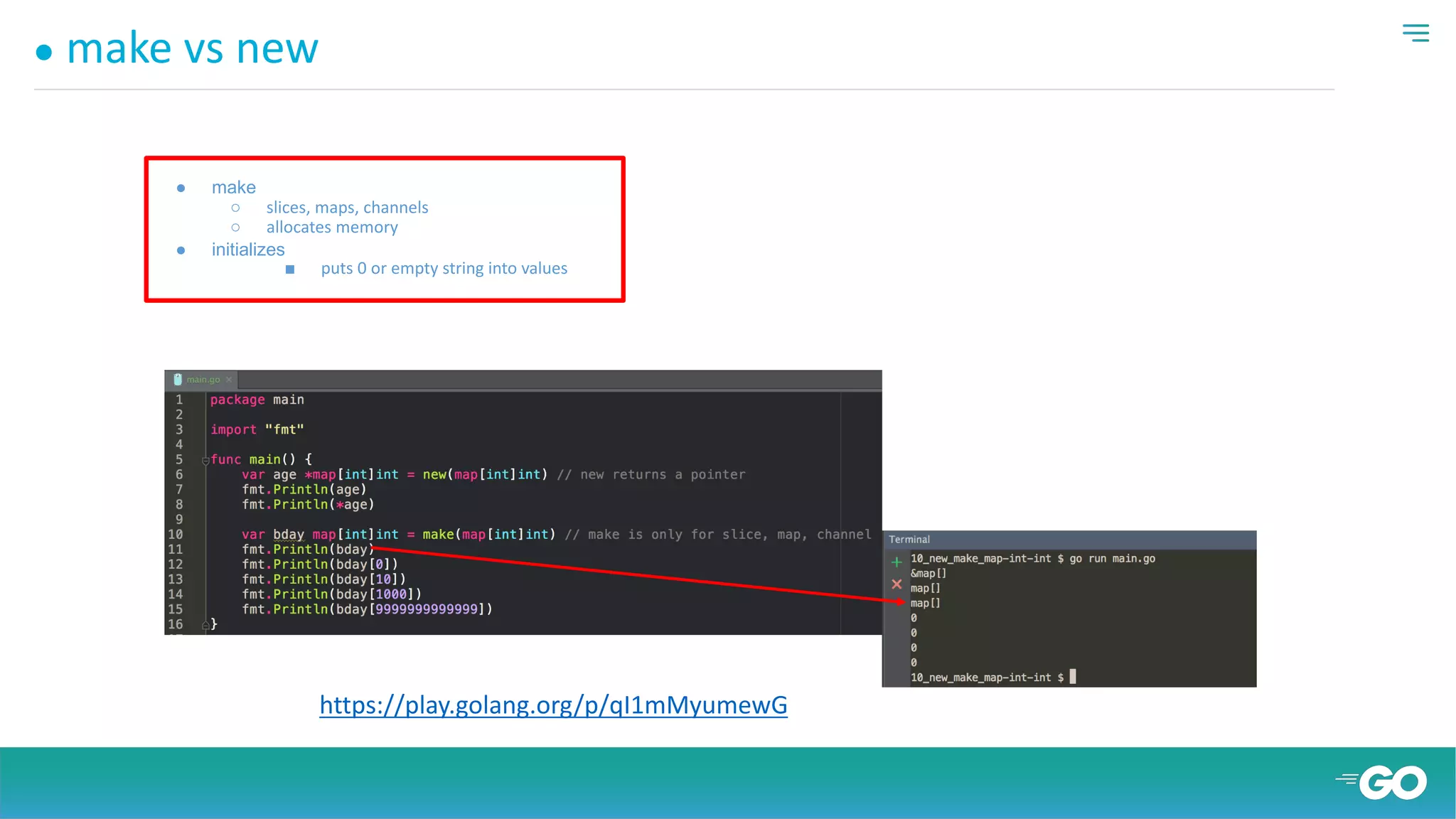Click '&map[]' terminal output
Viewport: 1456px width, 819px height.
928,573
